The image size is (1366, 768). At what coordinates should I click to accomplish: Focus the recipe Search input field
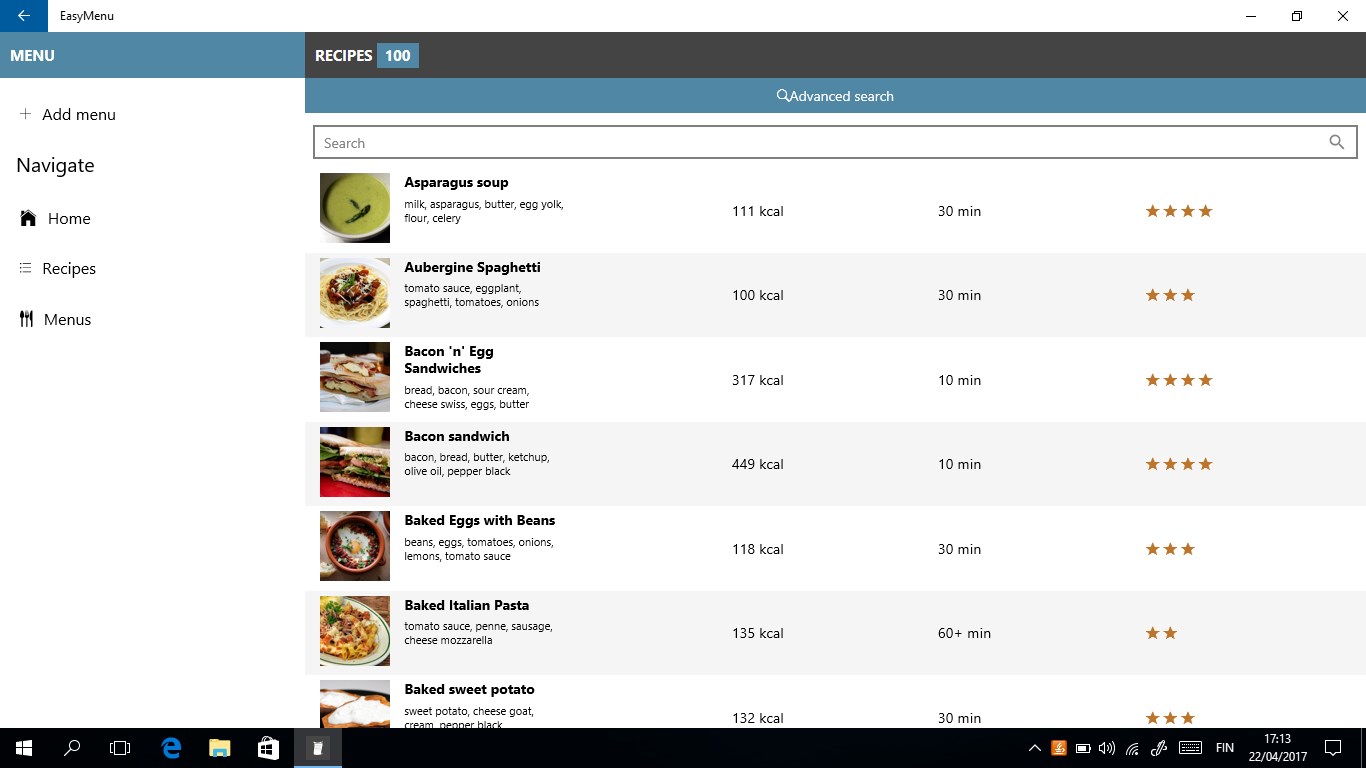tap(835, 142)
